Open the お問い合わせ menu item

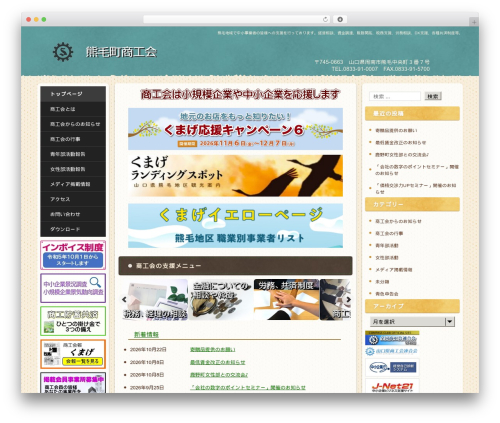pyautogui.click(x=73, y=214)
